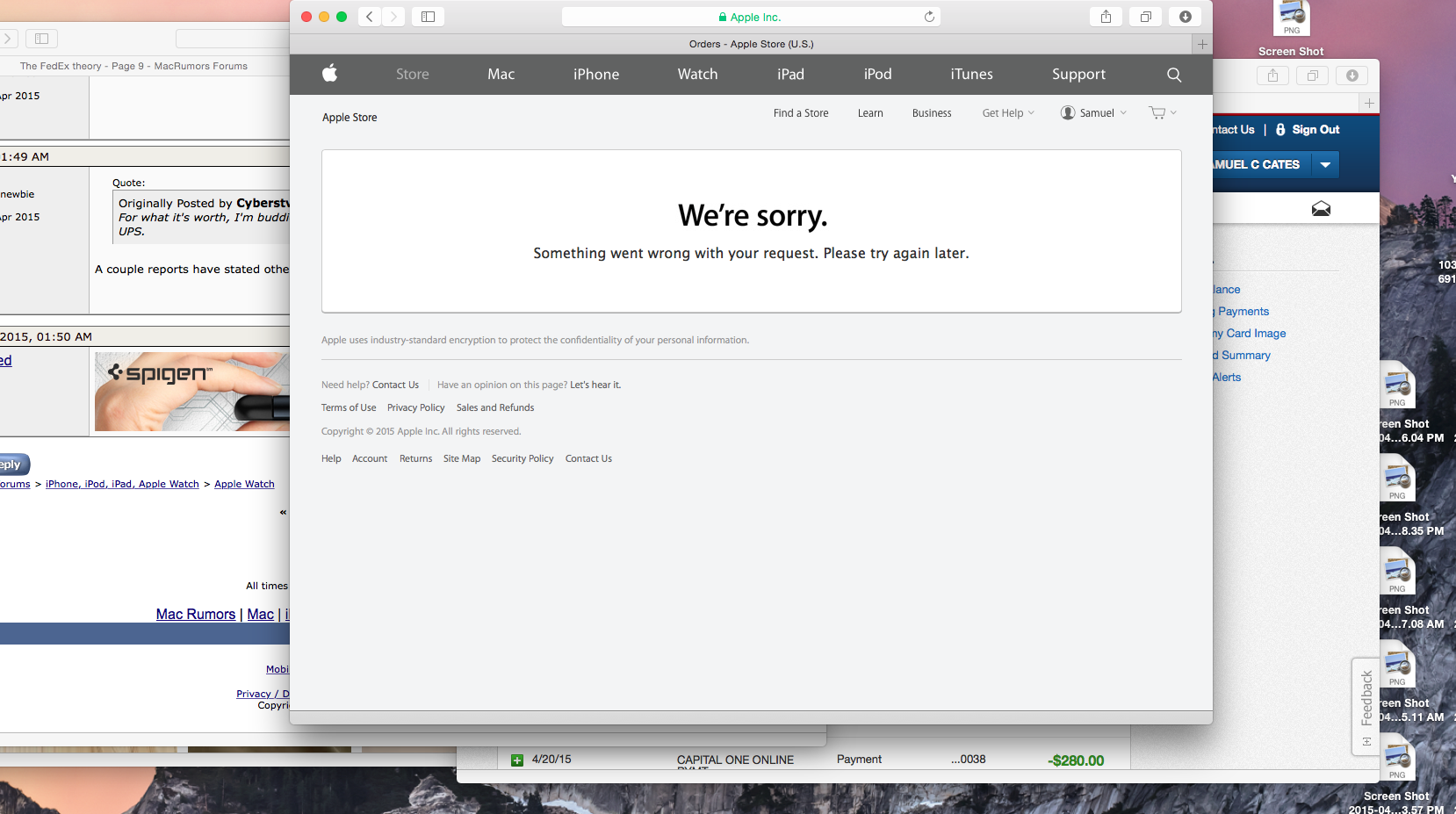Open the CATES account dropdown arrow
Image resolution: width=1456 pixels, height=814 pixels.
pos(1325,164)
